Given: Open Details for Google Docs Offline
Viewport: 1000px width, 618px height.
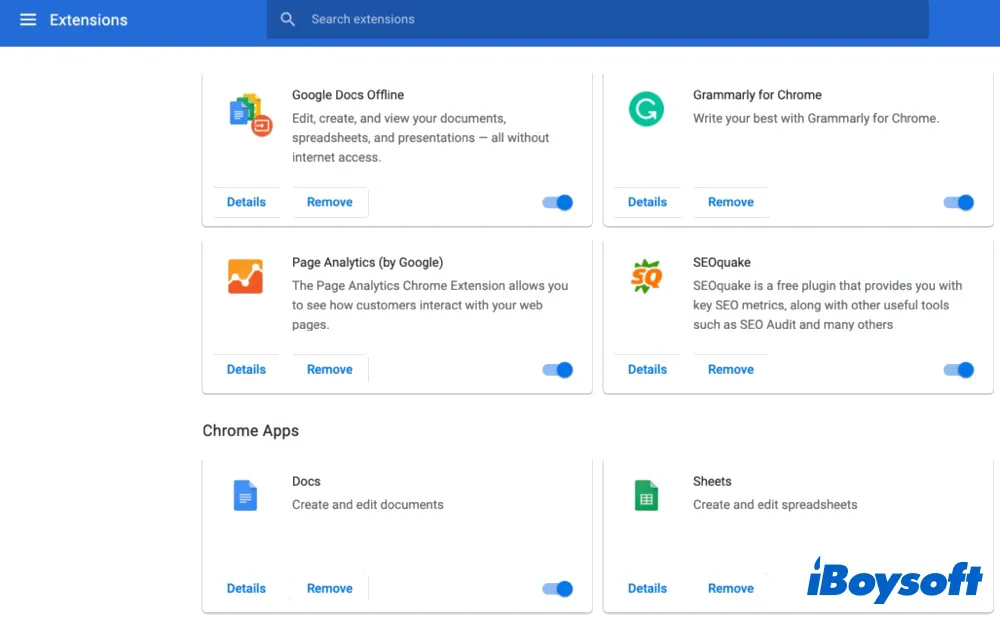Looking at the screenshot, I should click(x=246, y=202).
